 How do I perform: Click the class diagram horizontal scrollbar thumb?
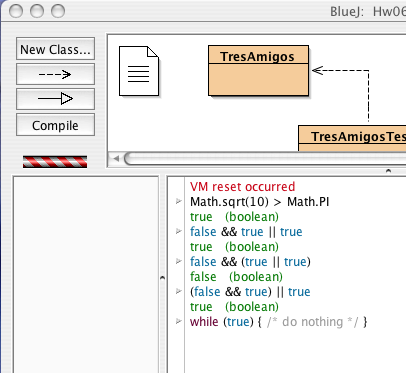tap(265, 158)
